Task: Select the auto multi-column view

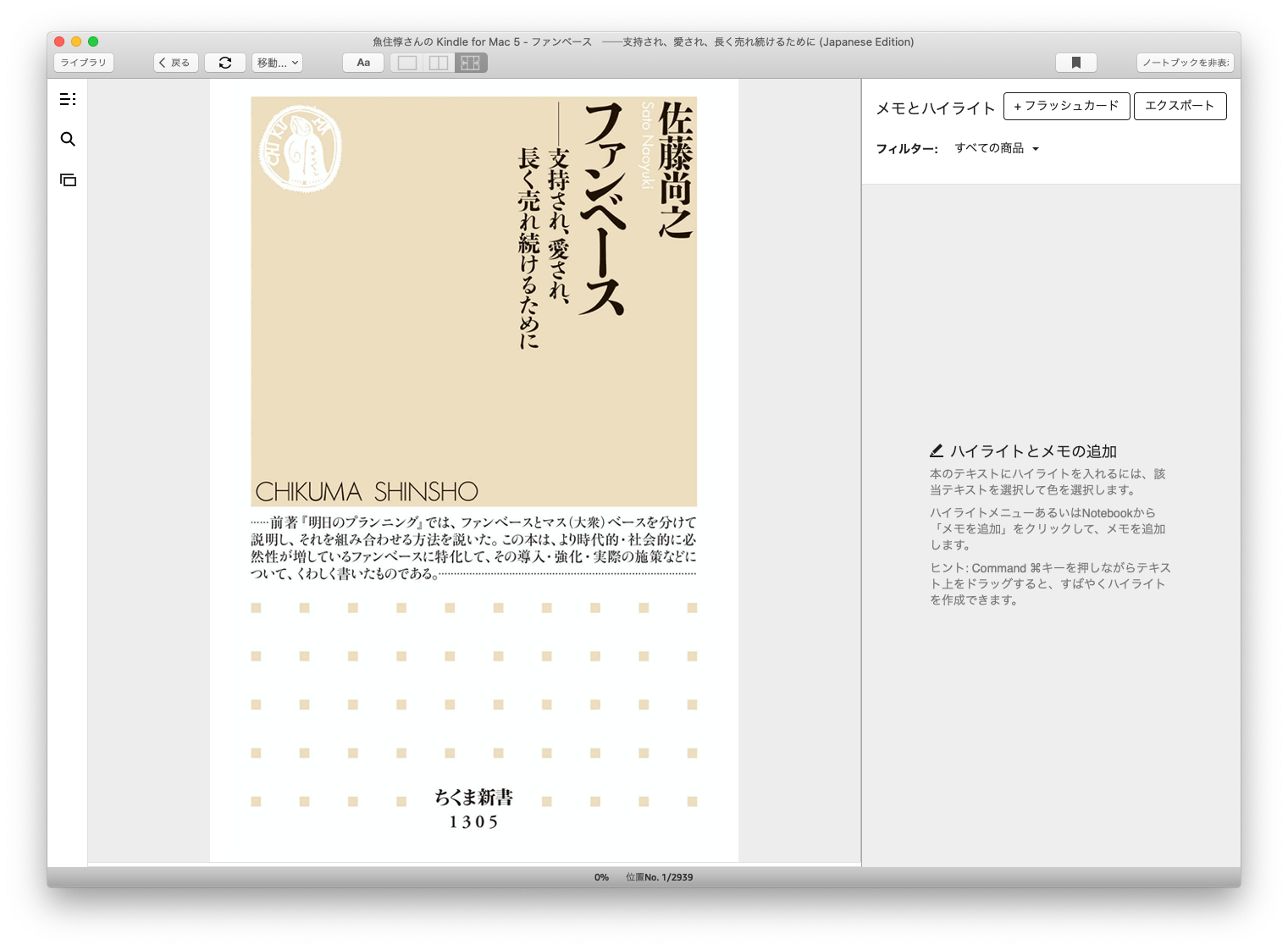Action: [471, 63]
